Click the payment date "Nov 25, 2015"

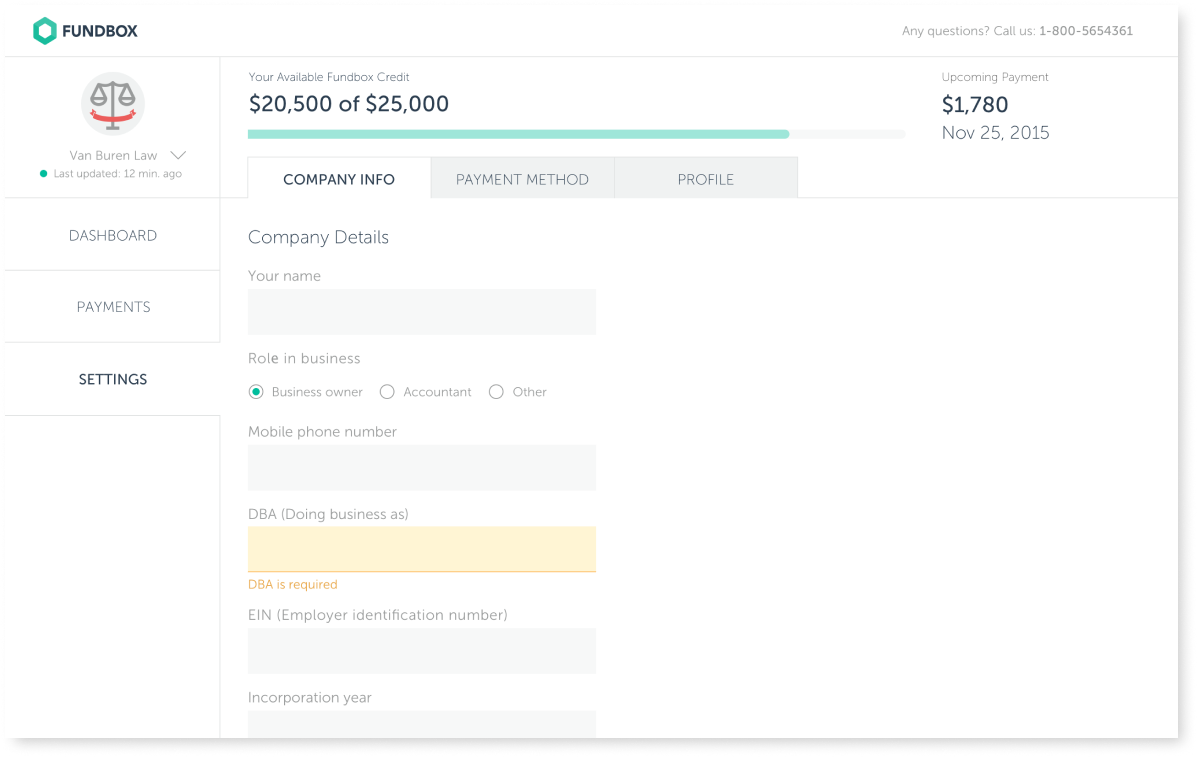(x=995, y=133)
